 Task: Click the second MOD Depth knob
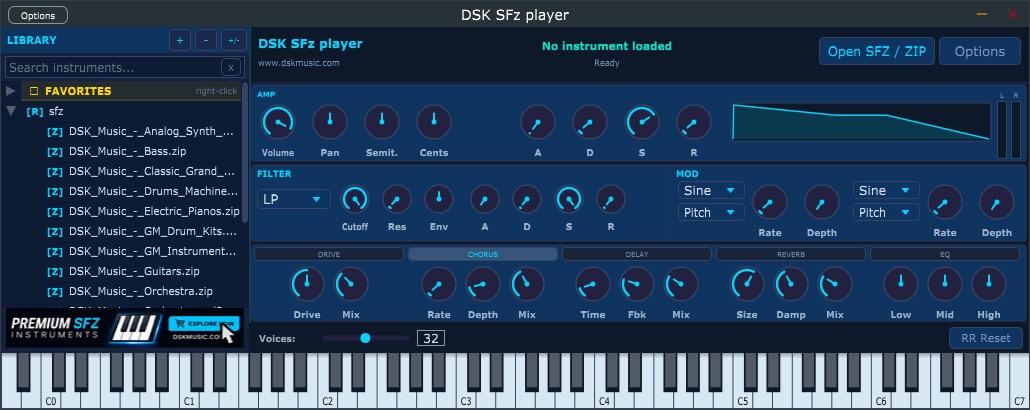996,202
